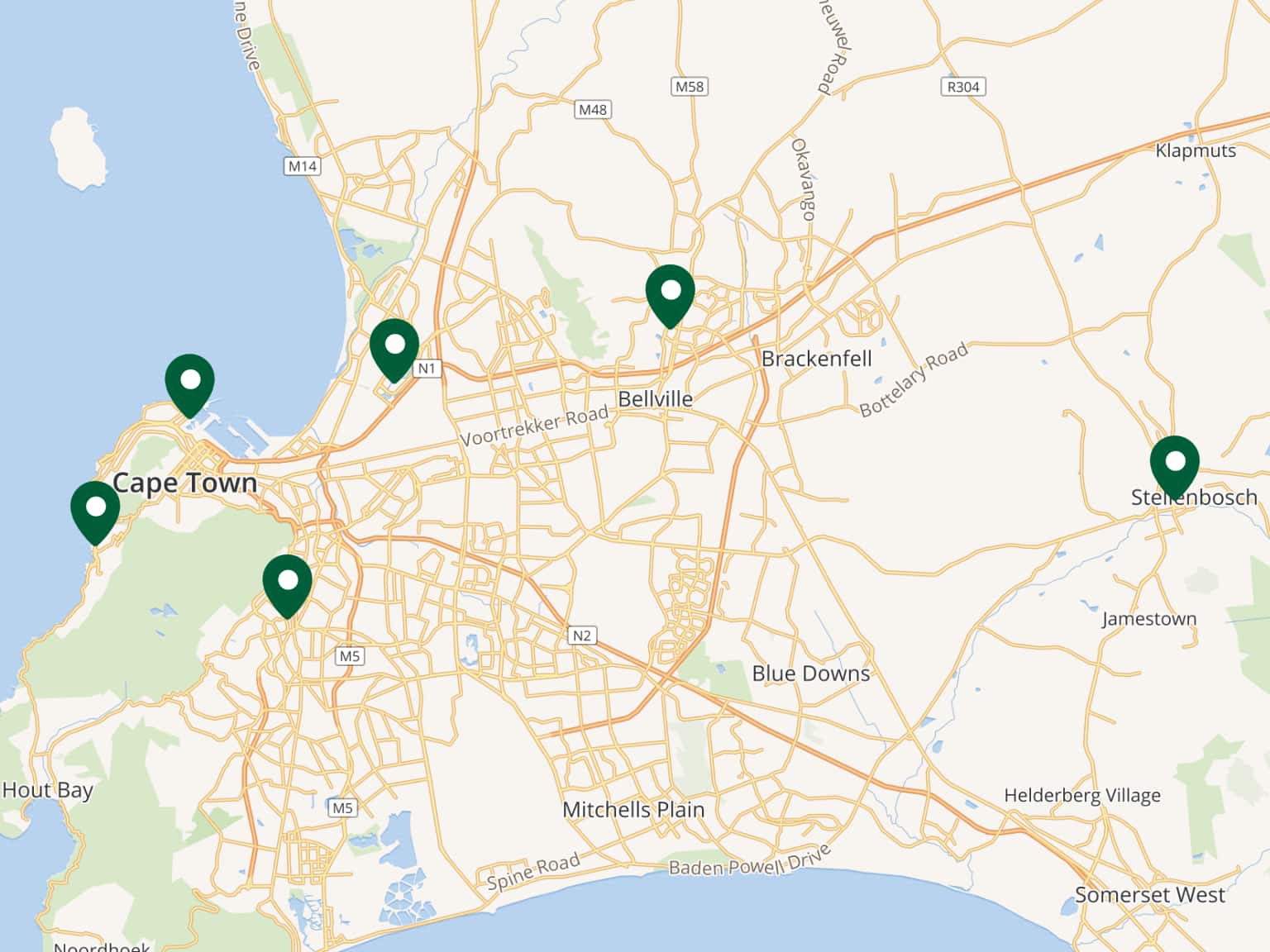Open the pin beside the N1 shield
Screen dimensions: 1270x952
click(x=394, y=346)
